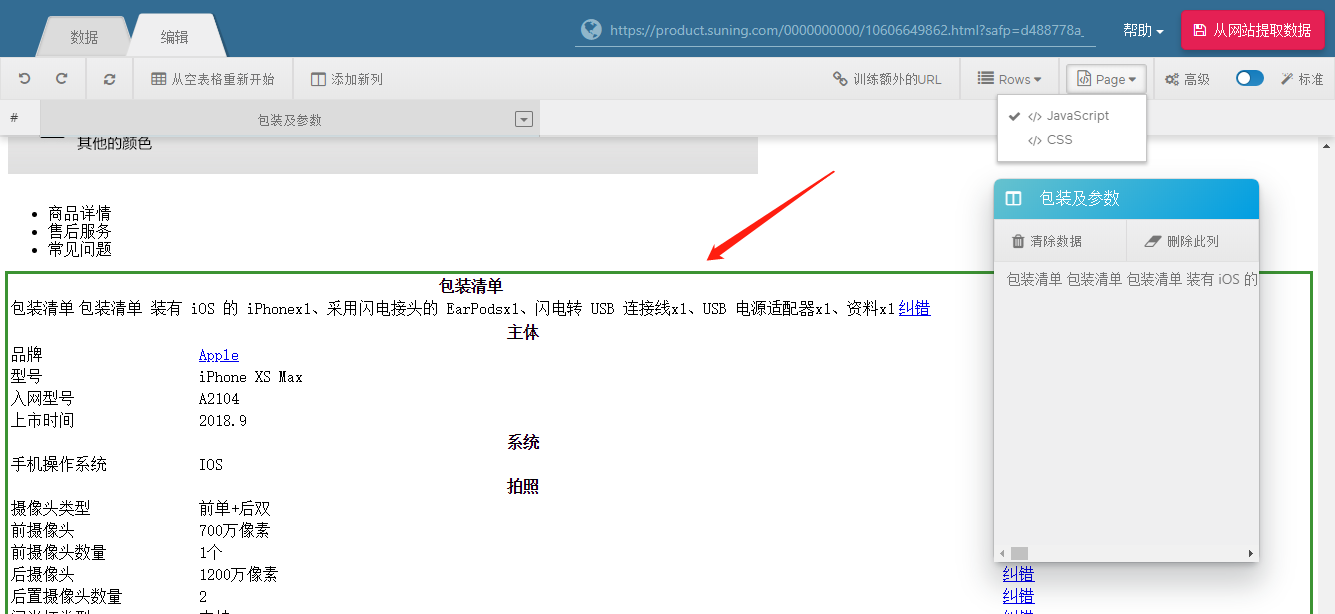Select the redo icon in the toolbar

click(x=60, y=78)
